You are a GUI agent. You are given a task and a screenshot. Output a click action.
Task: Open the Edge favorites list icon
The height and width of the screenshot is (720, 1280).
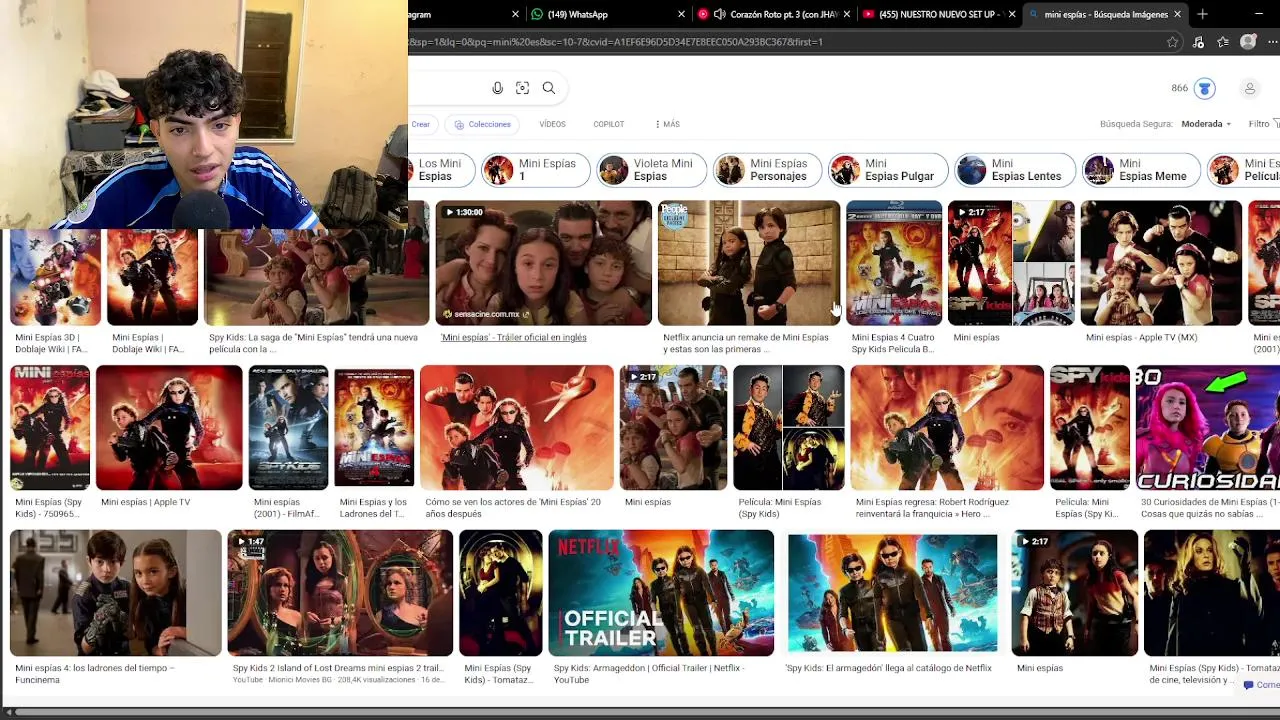pos(1223,42)
